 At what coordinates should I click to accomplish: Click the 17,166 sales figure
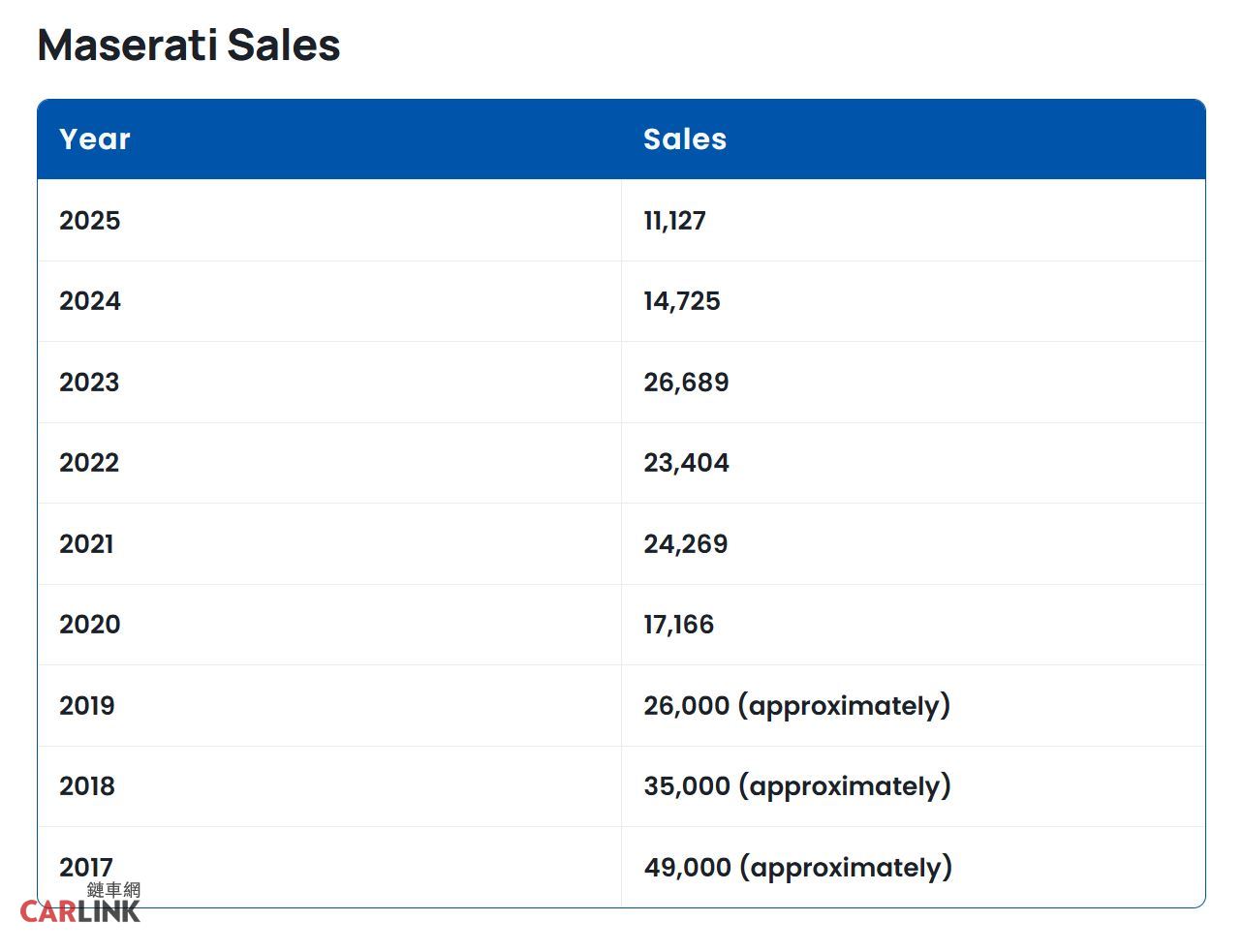[x=679, y=625]
